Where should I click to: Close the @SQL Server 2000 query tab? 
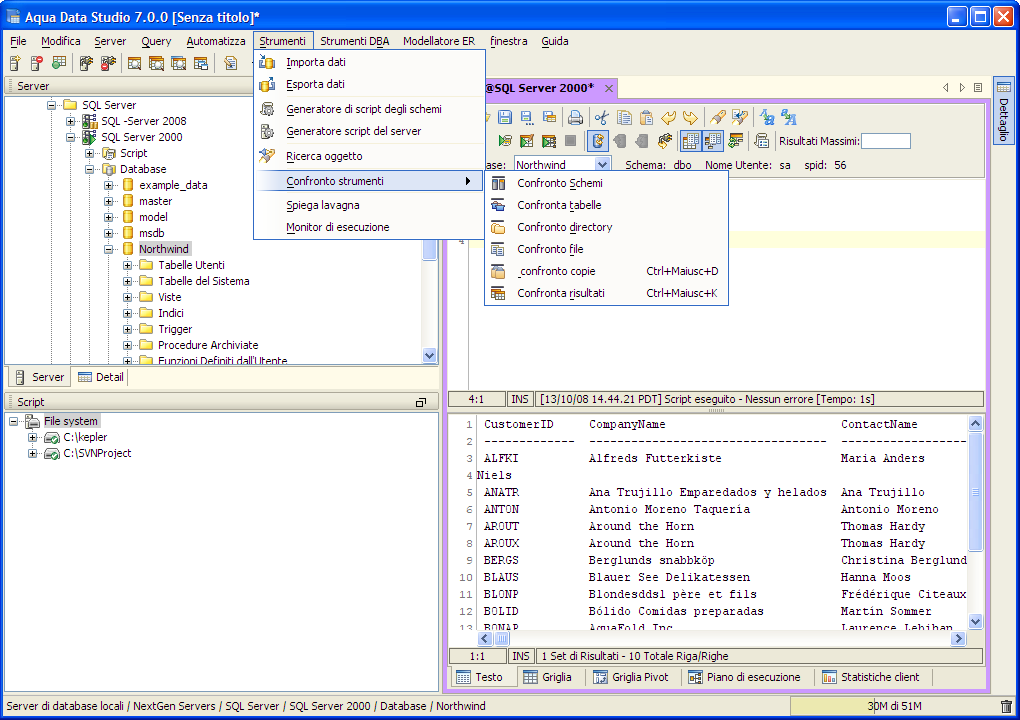tap(609, 88)
